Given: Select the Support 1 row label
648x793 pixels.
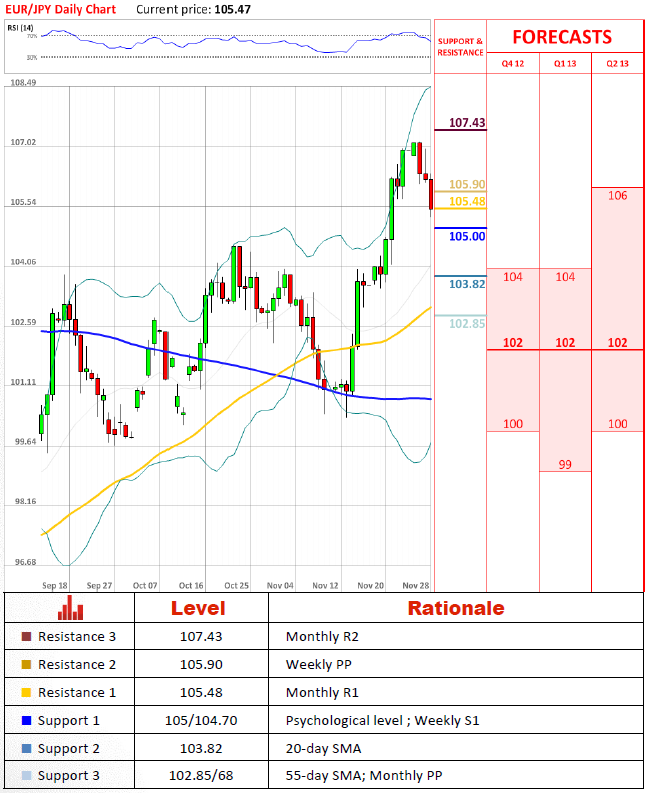Looking at the screenshot, I should click(69, 721).
